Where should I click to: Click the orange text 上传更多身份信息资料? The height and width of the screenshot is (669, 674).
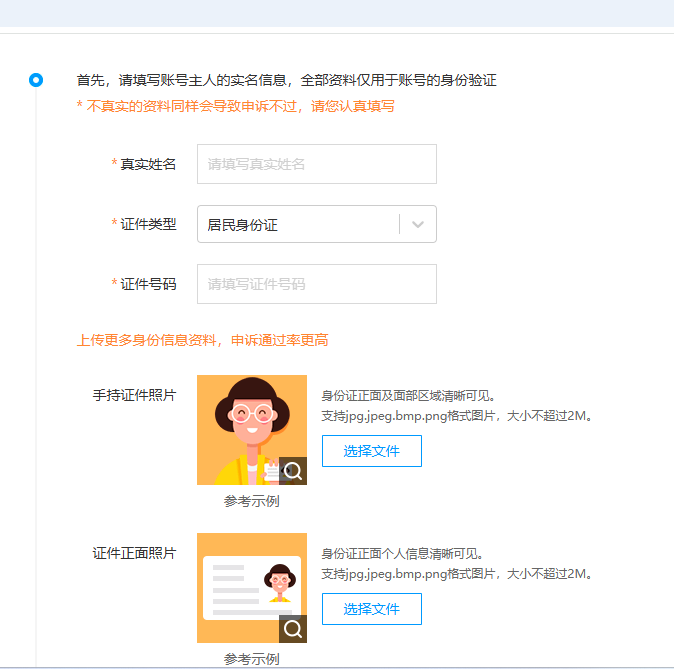pos(147,340)
